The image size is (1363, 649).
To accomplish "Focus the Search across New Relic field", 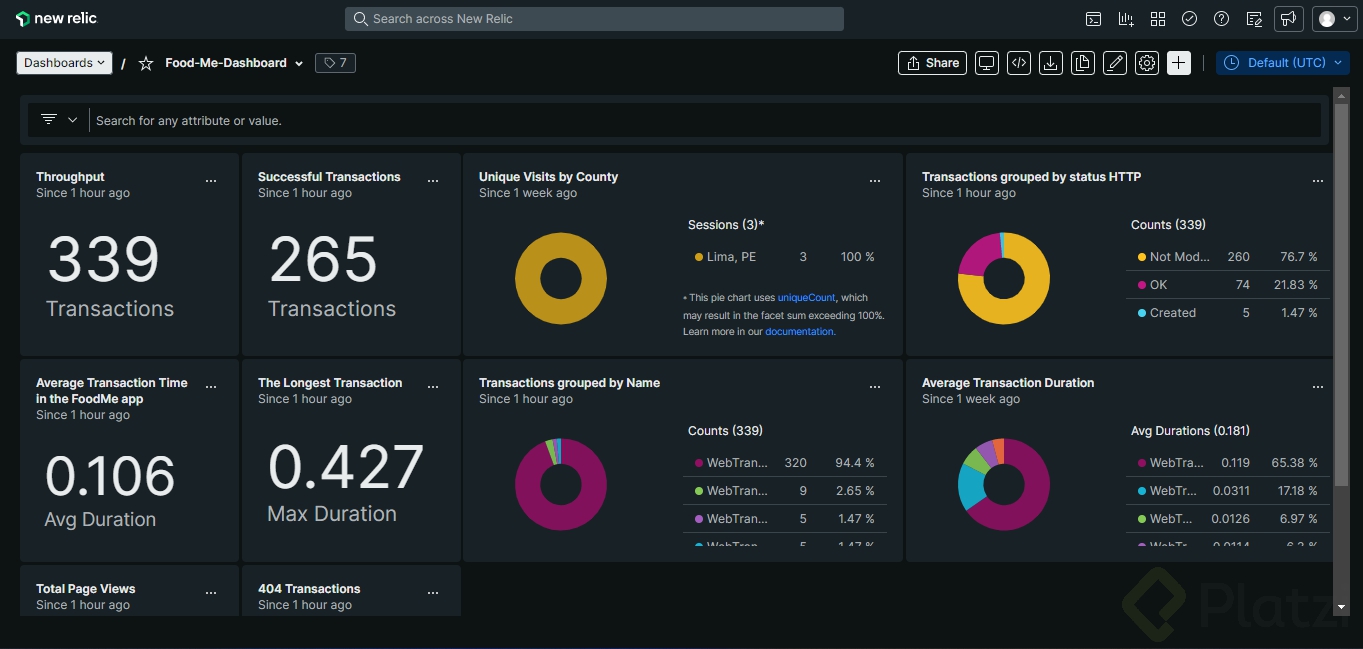I will tap(594, 19).
